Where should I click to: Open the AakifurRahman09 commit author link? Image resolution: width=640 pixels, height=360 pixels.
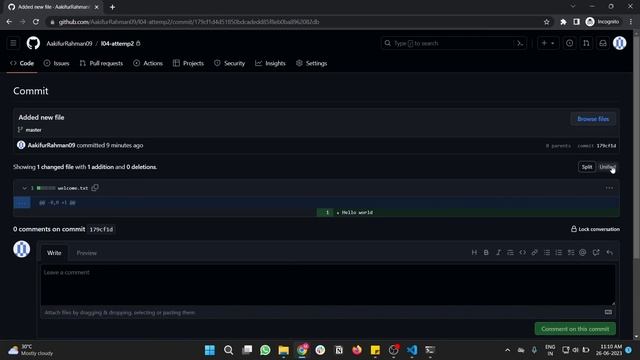tap(51, 145)
